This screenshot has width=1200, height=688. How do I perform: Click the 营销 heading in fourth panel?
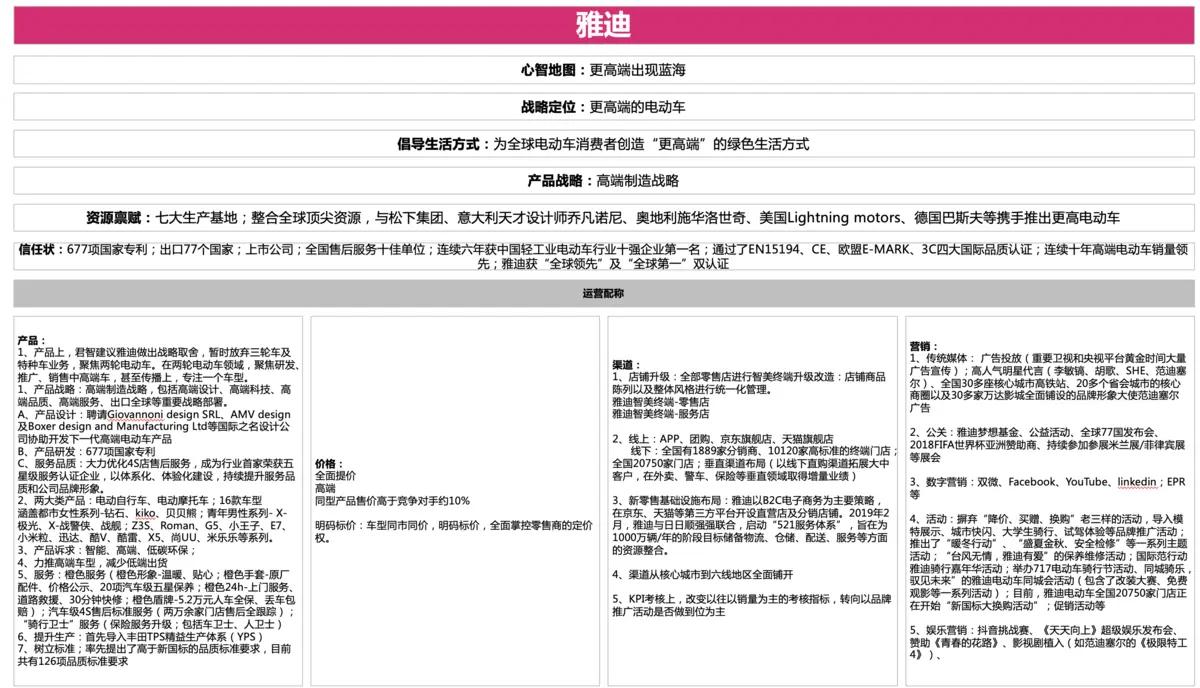(923, 345)
